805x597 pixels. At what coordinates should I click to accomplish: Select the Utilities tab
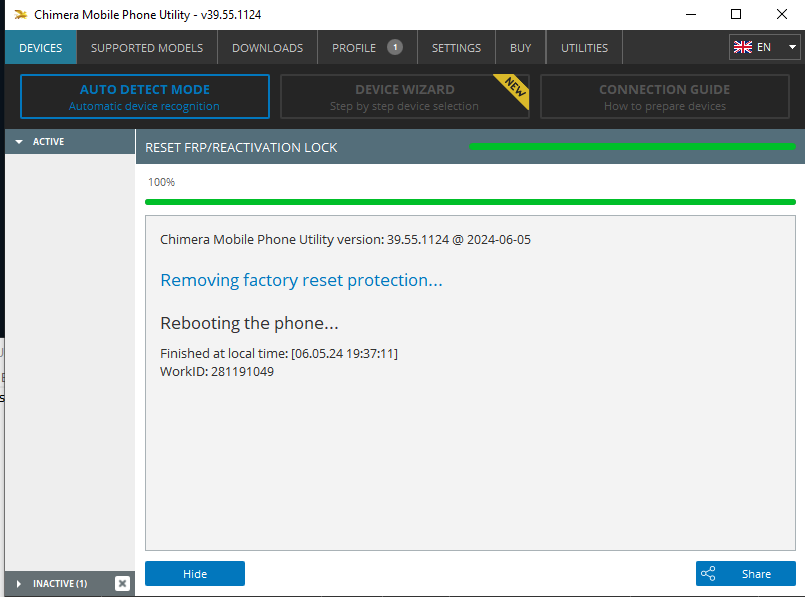[x=584, y=48]
